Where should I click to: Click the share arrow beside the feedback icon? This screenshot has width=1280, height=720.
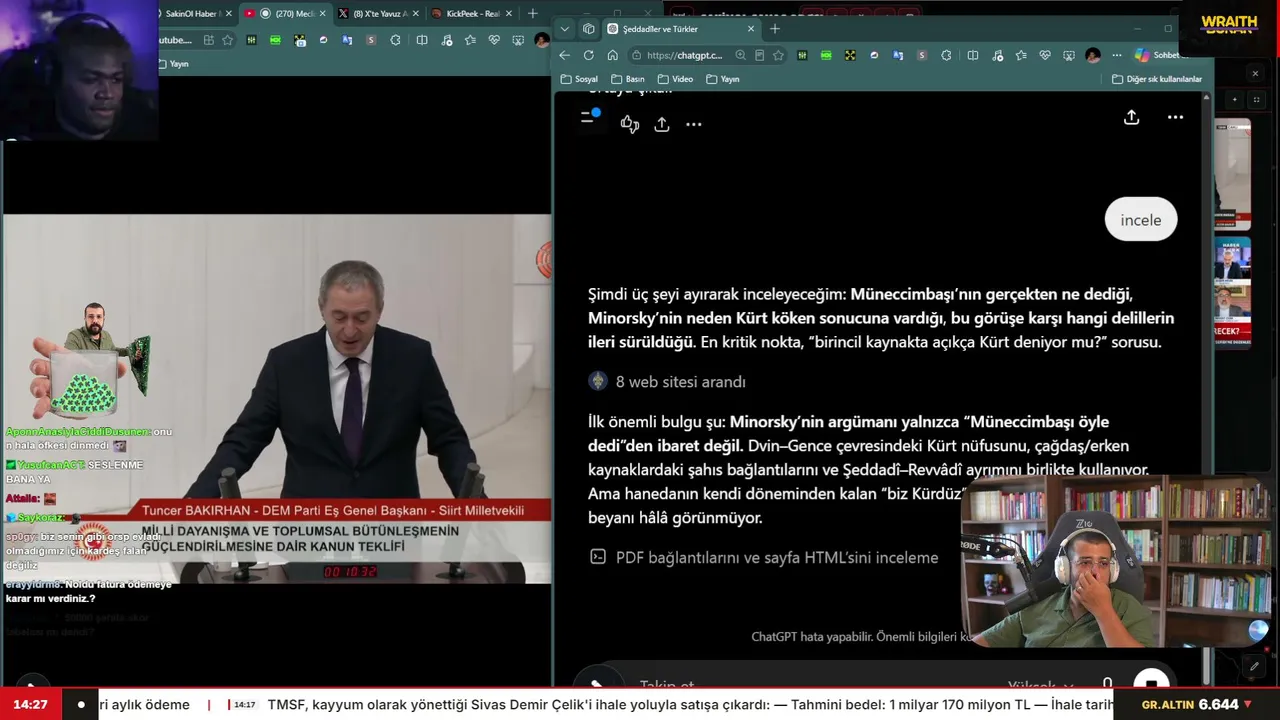[662, 124]
